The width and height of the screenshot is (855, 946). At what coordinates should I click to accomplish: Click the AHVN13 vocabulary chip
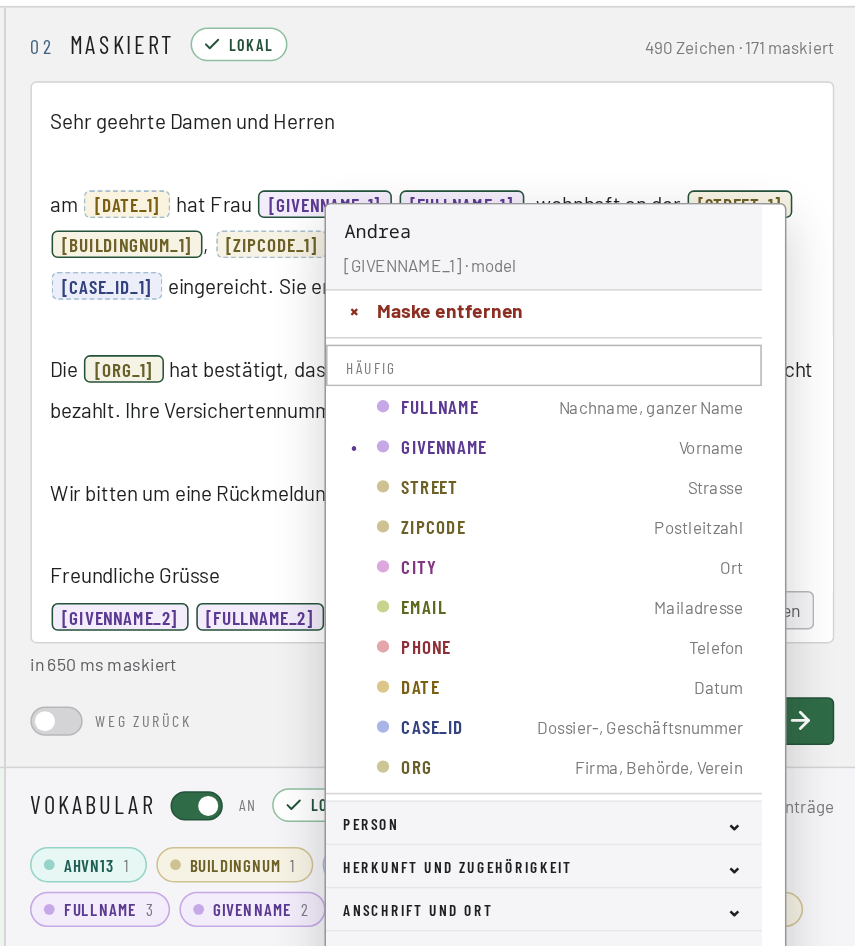point(89,866)
